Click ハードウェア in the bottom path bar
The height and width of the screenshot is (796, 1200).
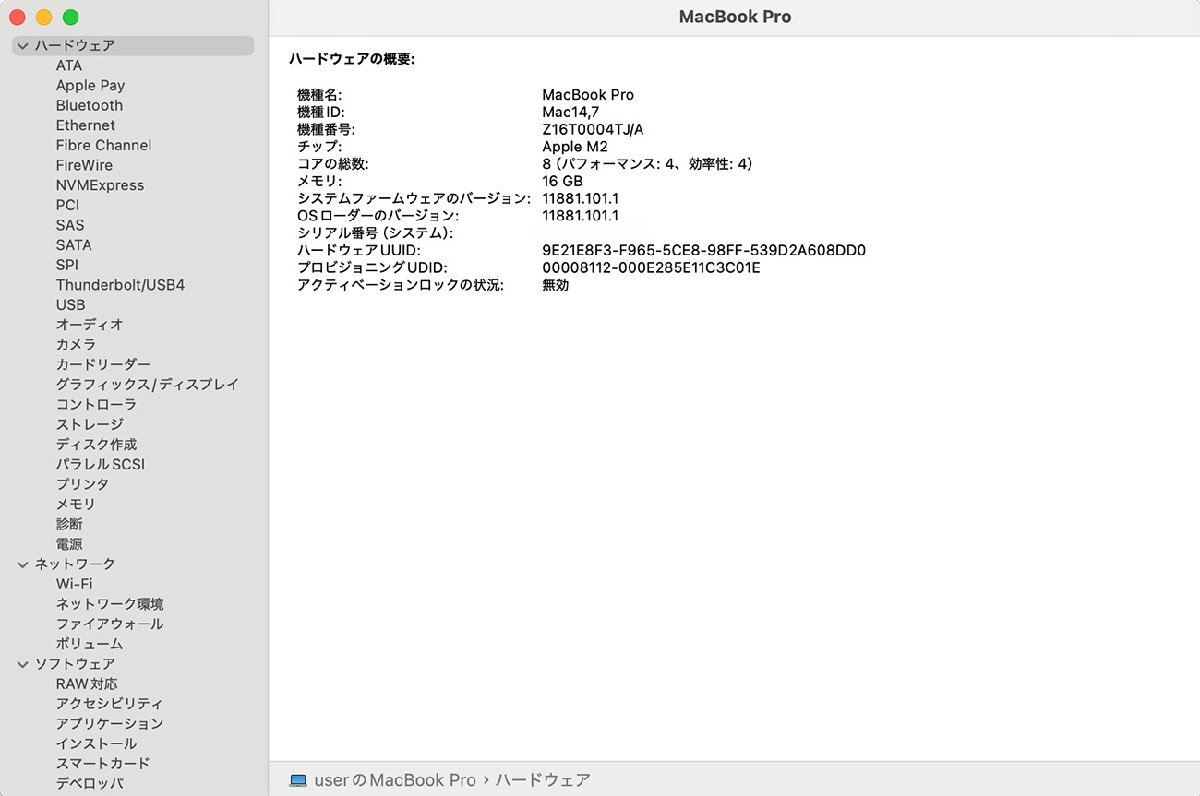point(543,780)
